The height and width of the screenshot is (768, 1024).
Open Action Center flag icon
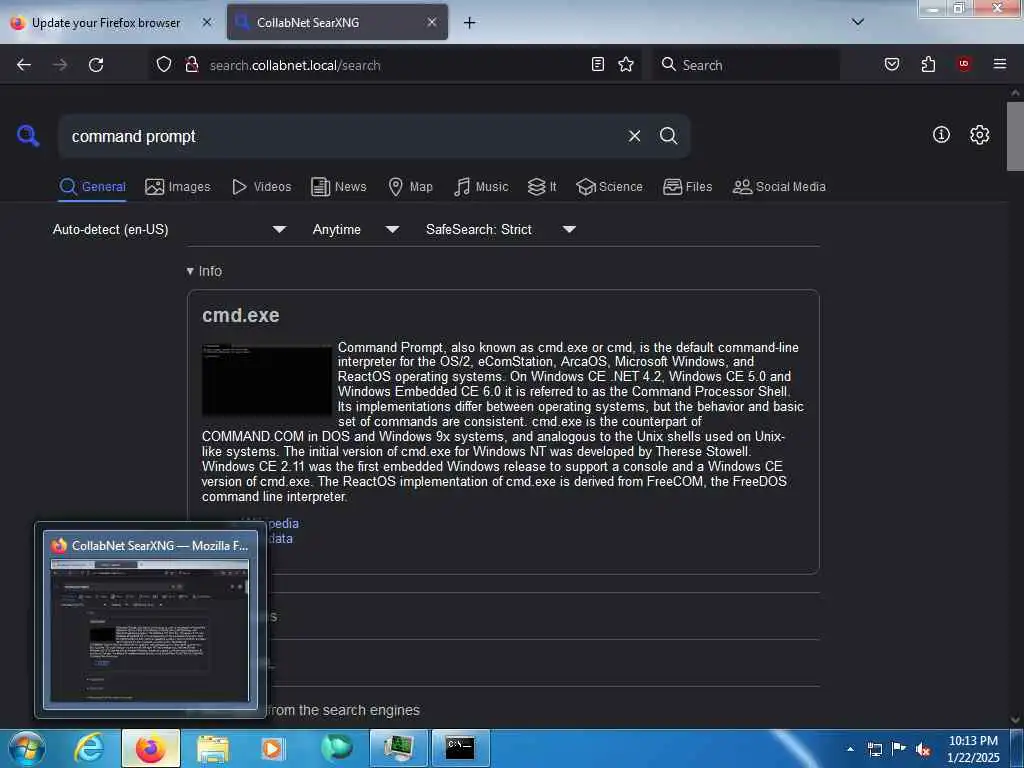[899, 749]
